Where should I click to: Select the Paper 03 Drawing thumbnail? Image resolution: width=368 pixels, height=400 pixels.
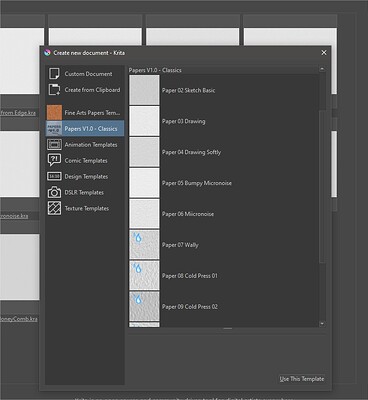click(x=144, y=121)
